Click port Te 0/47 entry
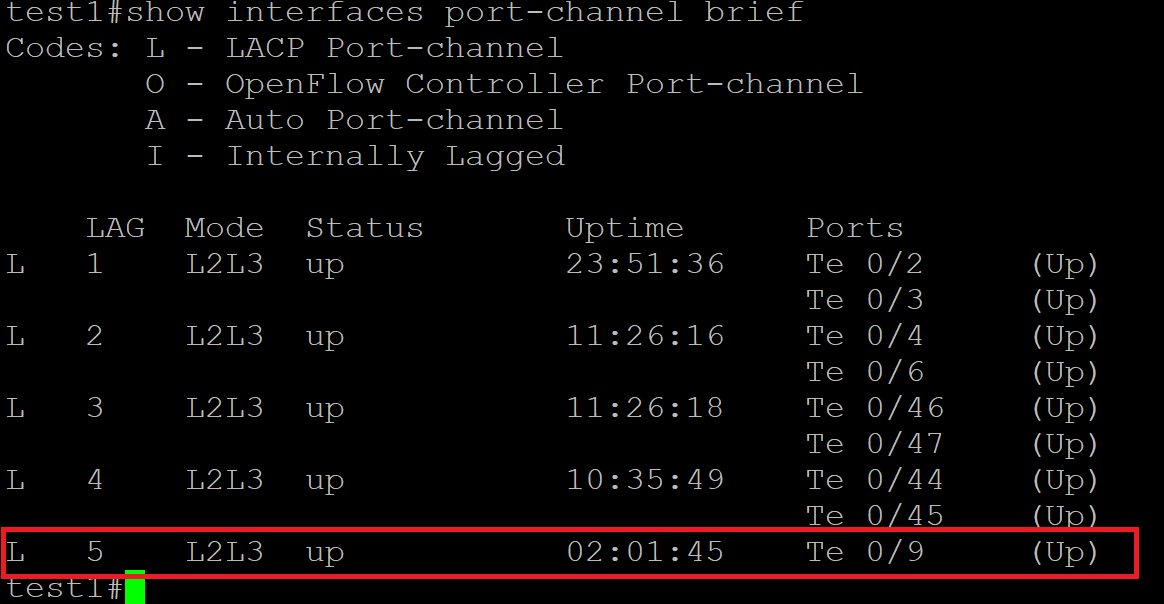This screenshot has width=1164, height=604. (875, 444)
